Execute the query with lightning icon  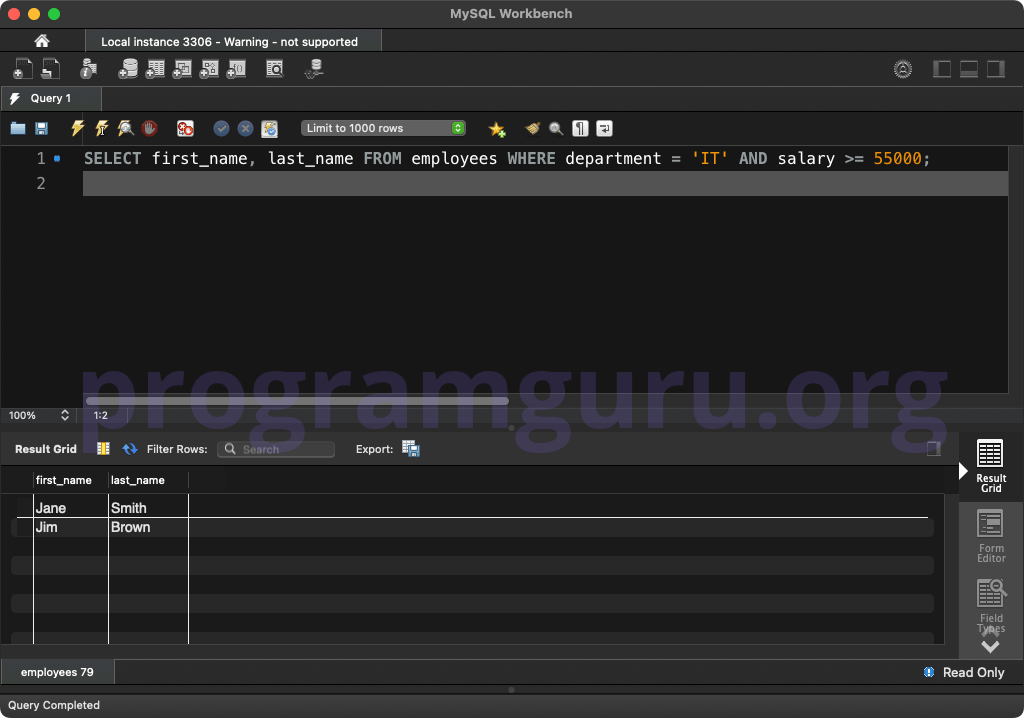click(x=77, y=128)
